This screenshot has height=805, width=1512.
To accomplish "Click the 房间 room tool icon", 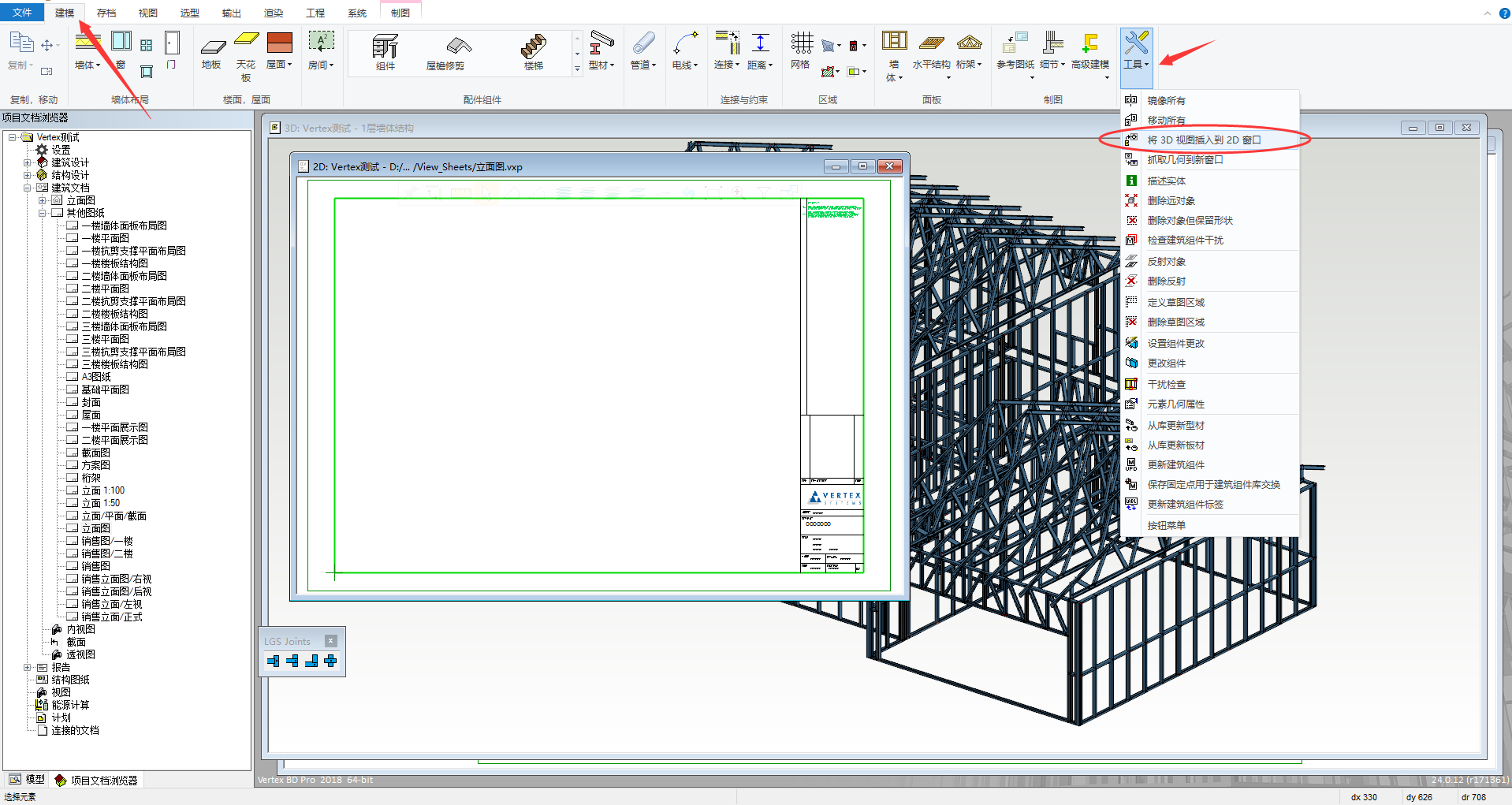I will [x=321, y=42].
